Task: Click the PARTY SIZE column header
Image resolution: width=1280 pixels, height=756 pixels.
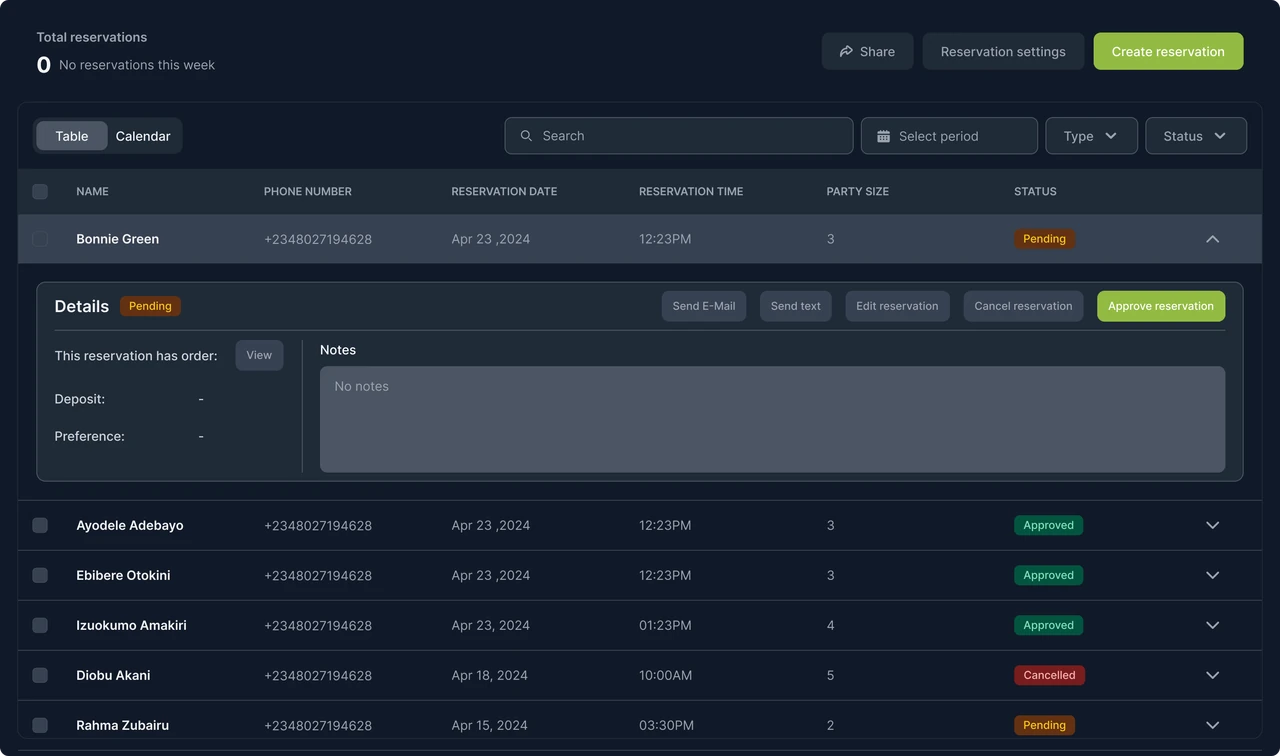Action: pyautogui.click(x=857, y=191)
